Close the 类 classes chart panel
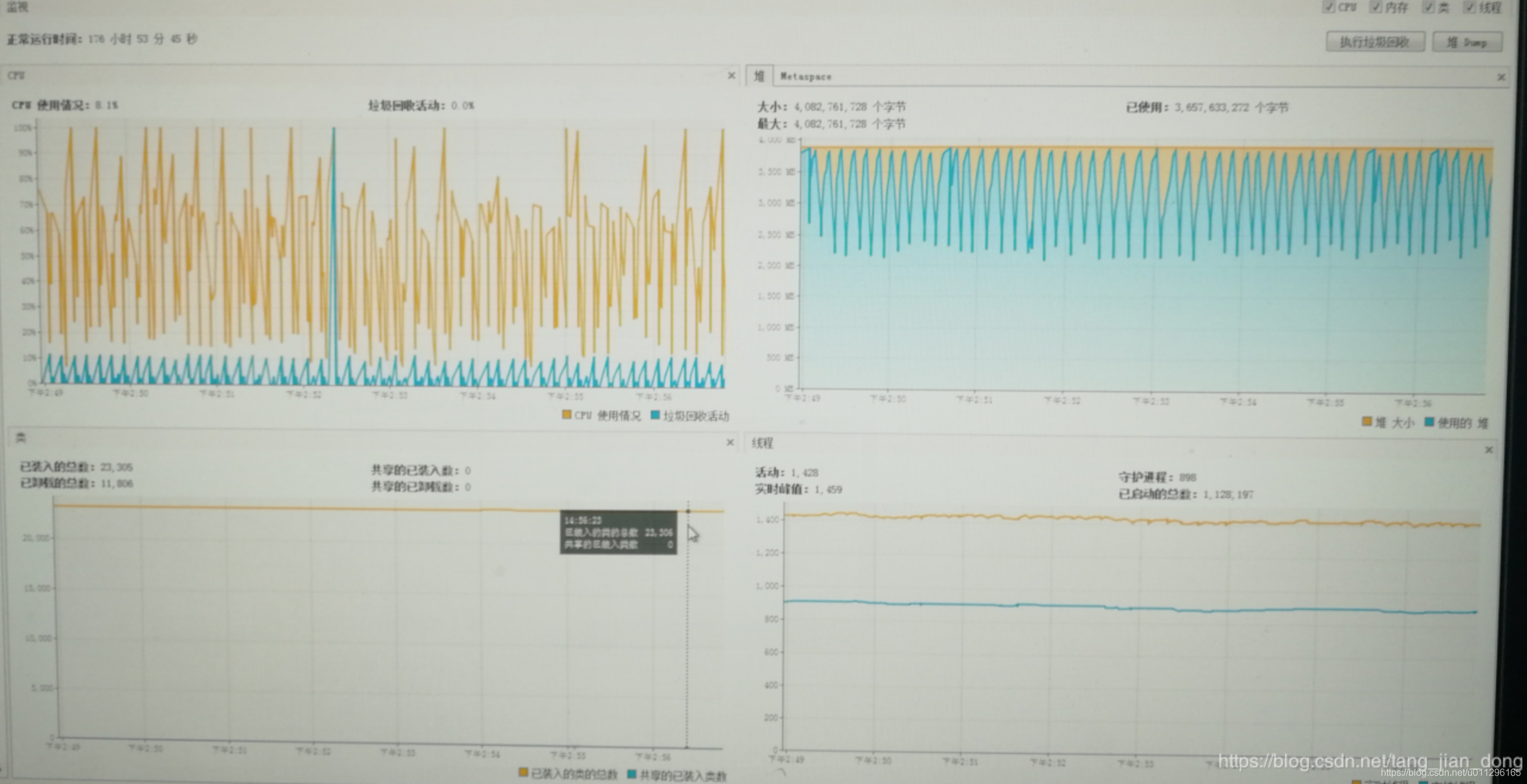This screenshot has height=784, width=1527. pos(730,442)
